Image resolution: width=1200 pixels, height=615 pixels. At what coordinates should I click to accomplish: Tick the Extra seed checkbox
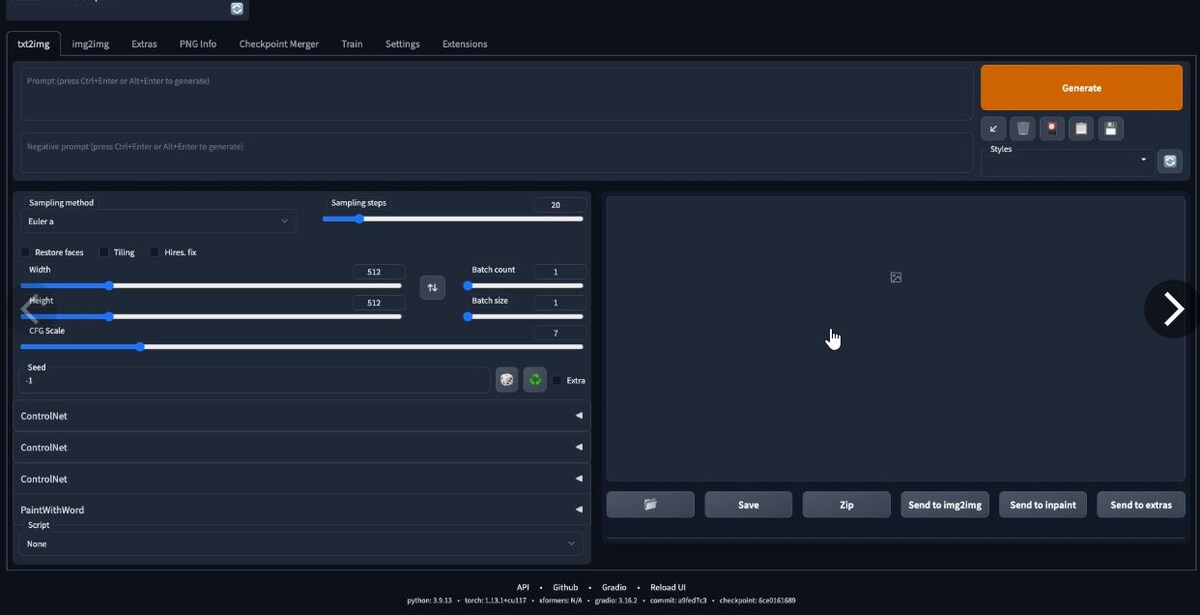(557, 380)
